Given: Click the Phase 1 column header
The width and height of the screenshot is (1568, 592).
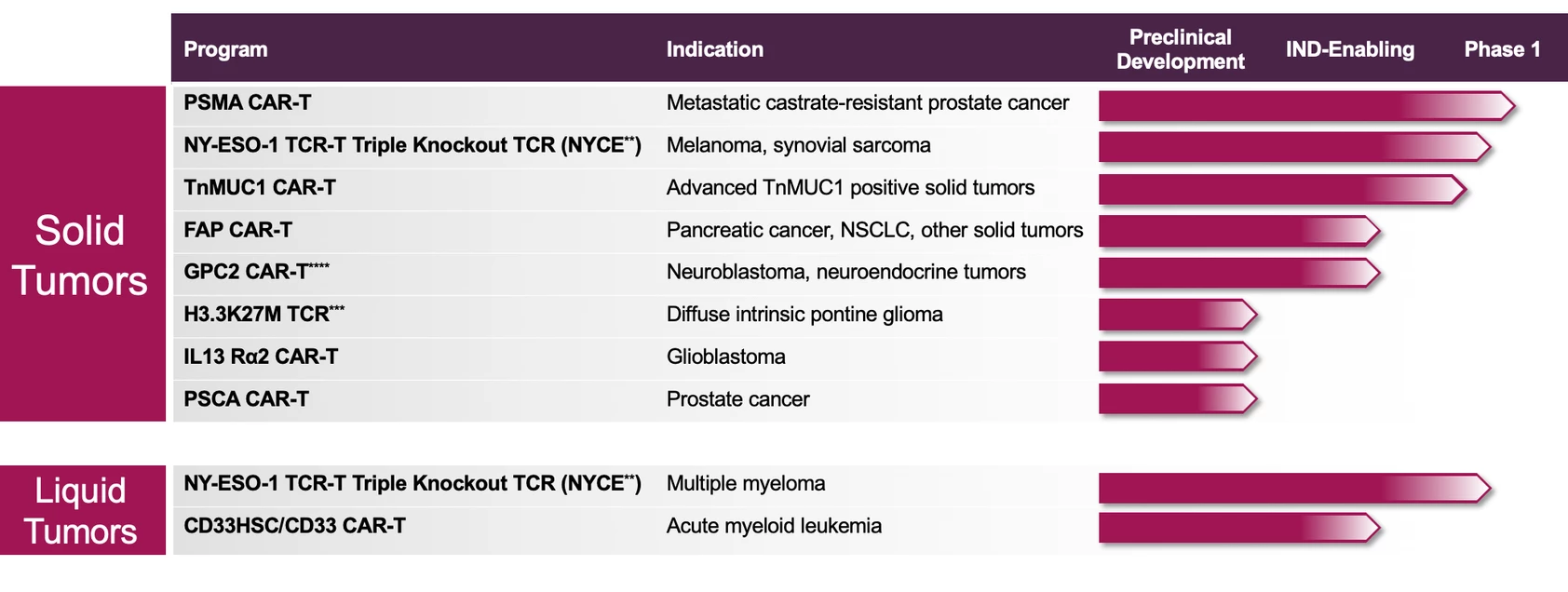Looking at the screenshot, I should point(1501,49).
